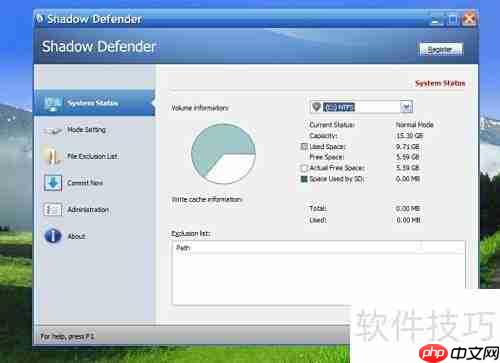500x363 pixels.
Task: Show the About page
Action: coord(77,236)
